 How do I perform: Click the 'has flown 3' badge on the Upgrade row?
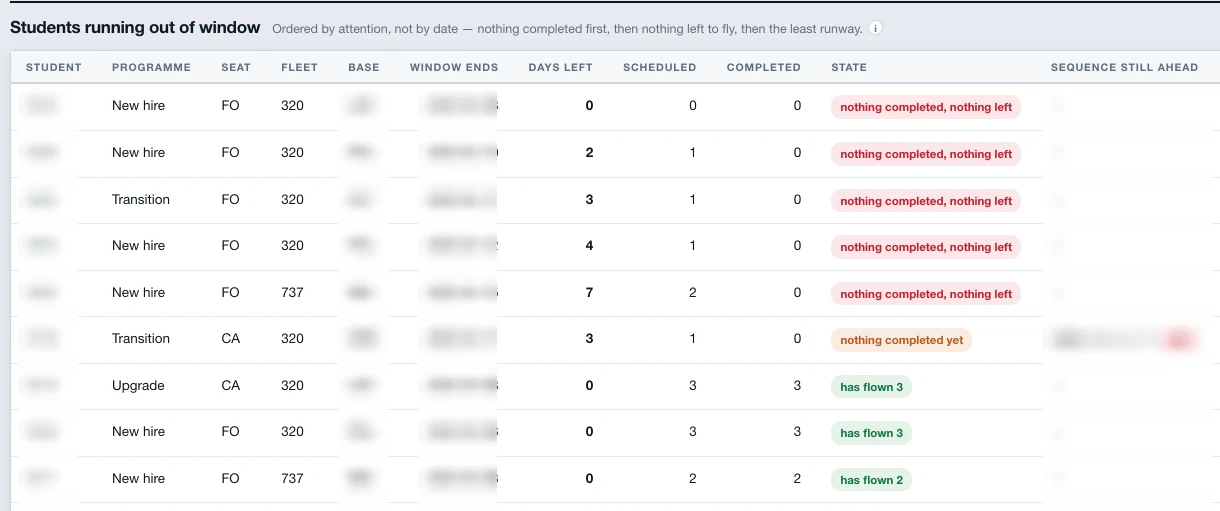(871, 387)
